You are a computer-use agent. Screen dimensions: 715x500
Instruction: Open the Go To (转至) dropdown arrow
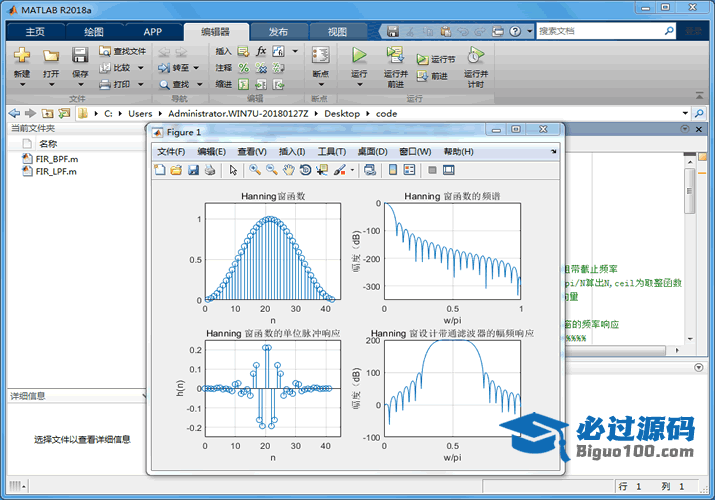click(x=196, y=68)
